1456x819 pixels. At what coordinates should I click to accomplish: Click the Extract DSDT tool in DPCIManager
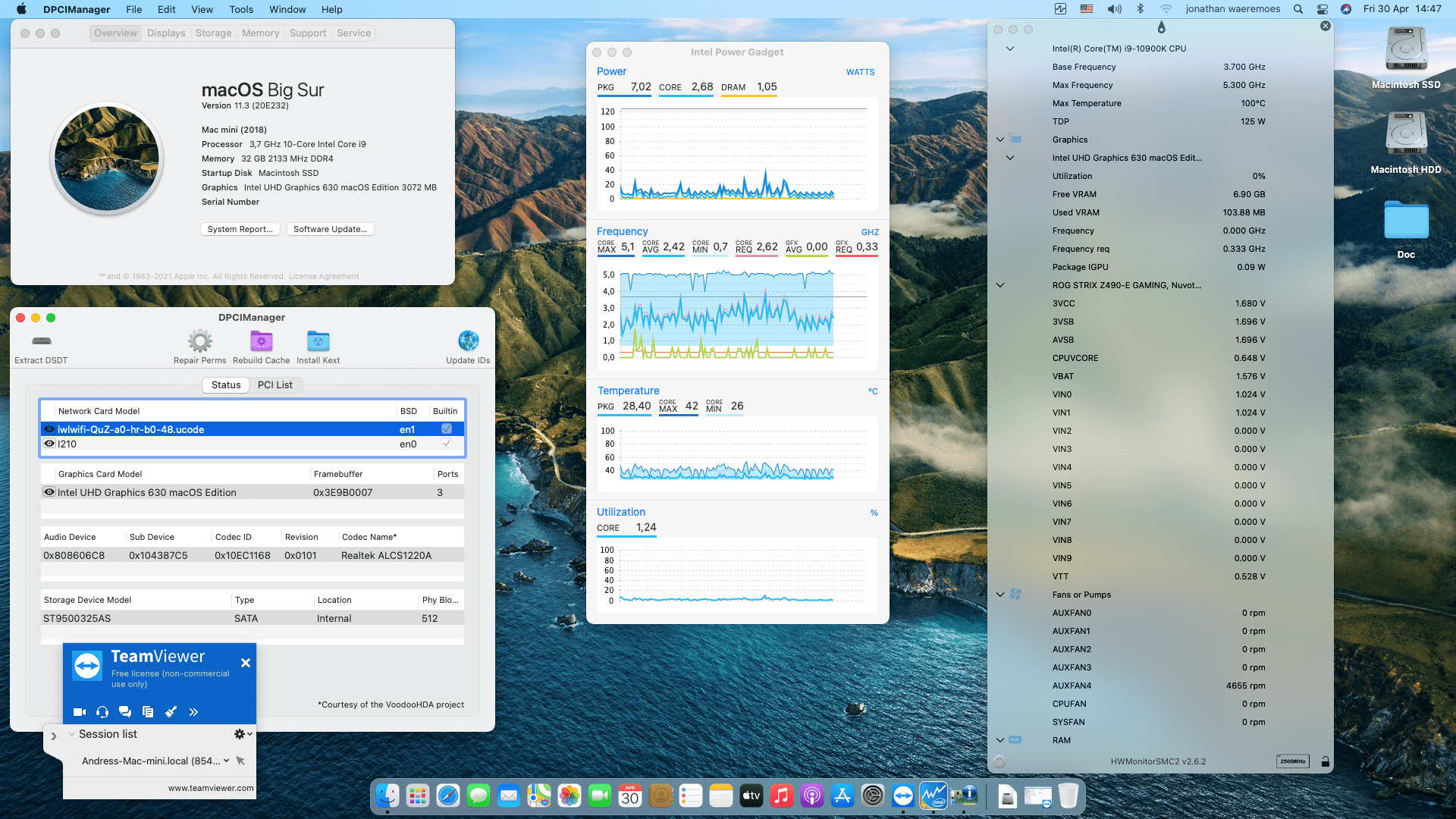42,347
